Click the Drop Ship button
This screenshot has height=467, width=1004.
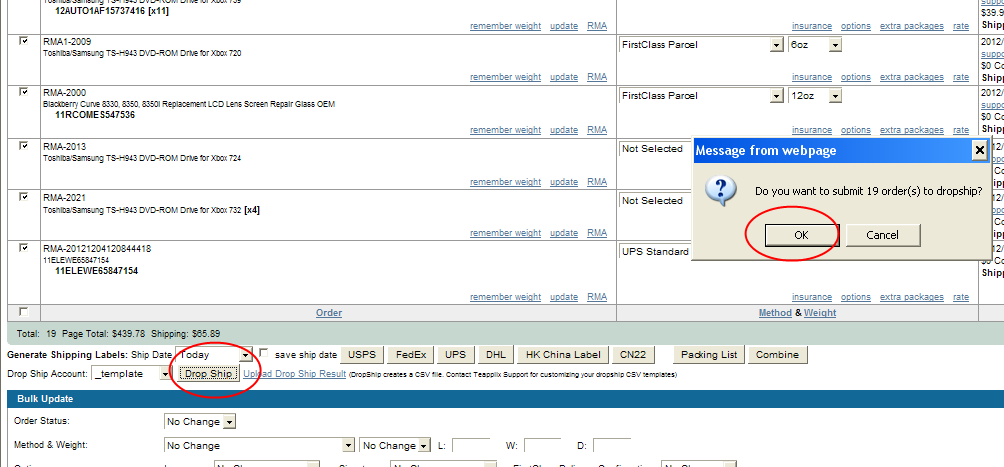(x=209, y=373)
